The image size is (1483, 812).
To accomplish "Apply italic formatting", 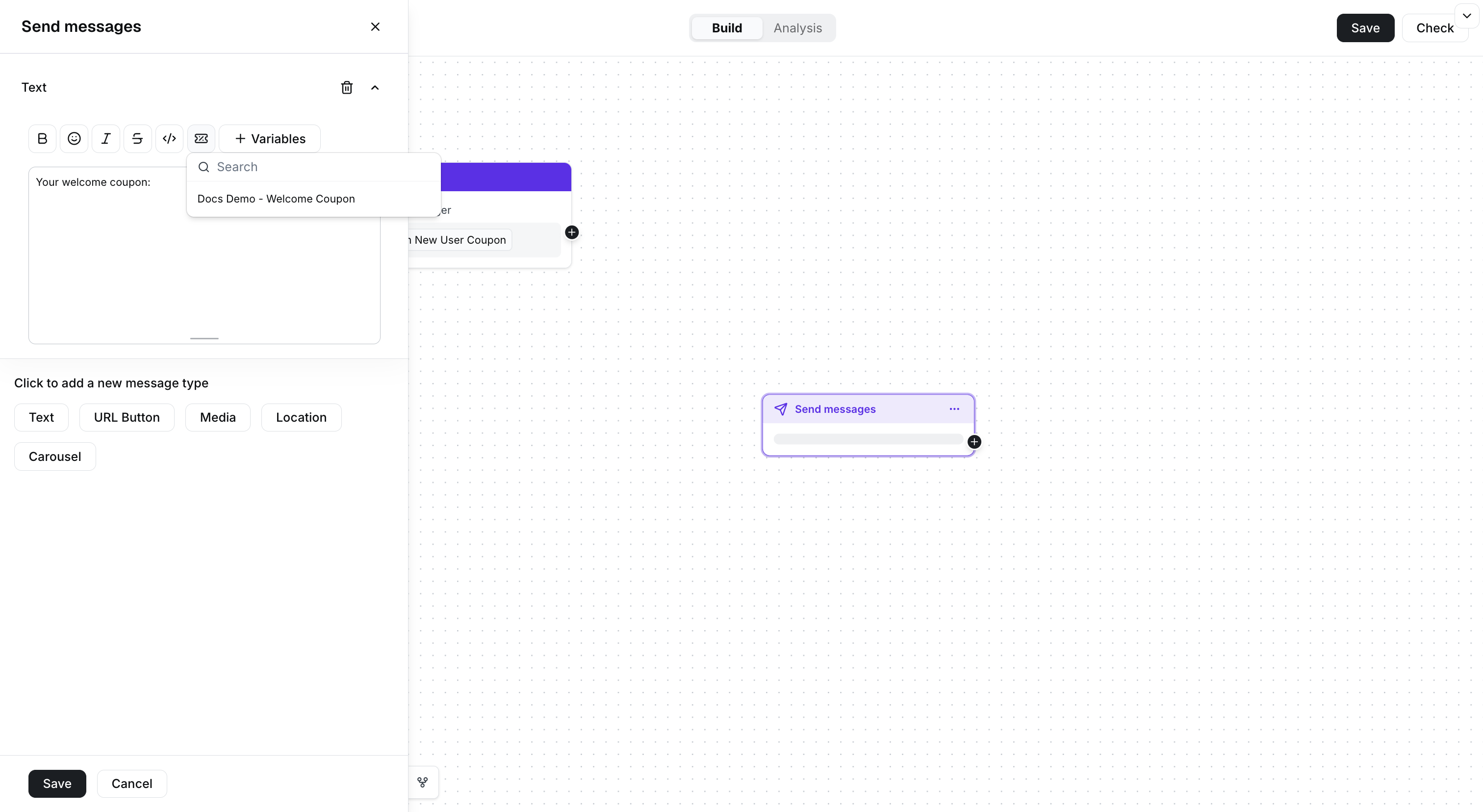I will click(x=106, y=139).
